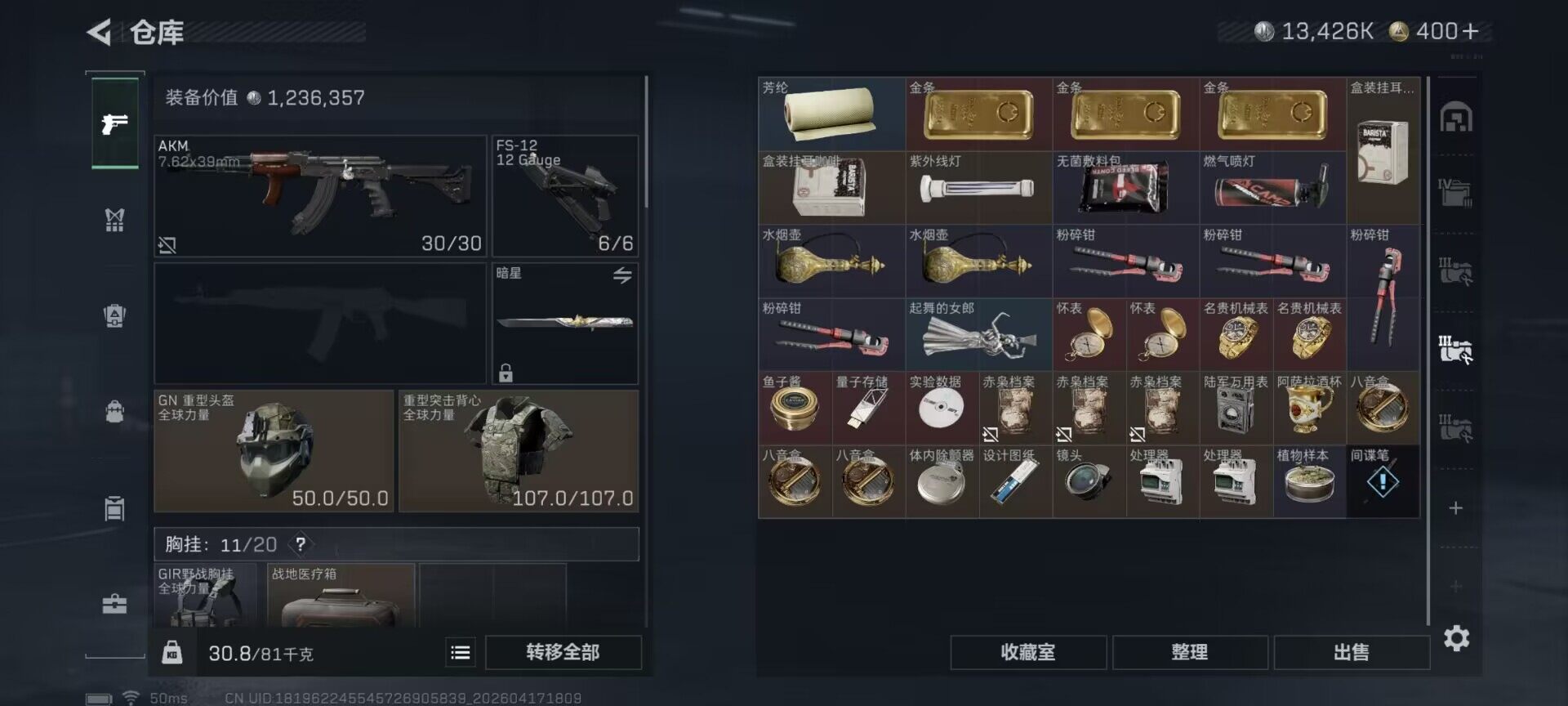Click the warehouse grid vertical scrollbar
The image size is (1568, 706).
point(1428,351)
